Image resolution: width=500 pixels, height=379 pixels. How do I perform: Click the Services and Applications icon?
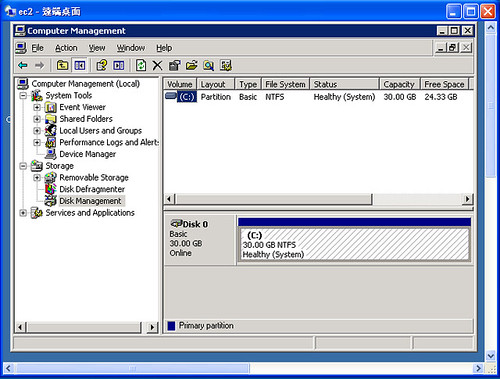[x=37, y=213]
